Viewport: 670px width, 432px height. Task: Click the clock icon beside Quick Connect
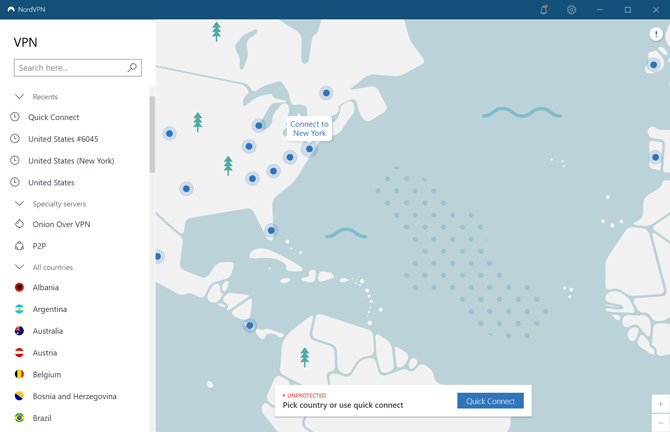click(15, 117)
